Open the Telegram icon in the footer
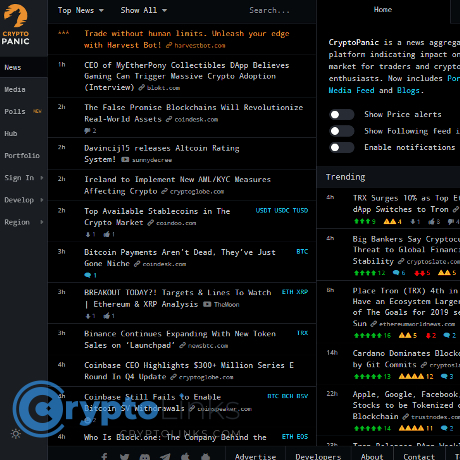Image resolution: width=460 pixels, height=460 pixels. (165, 456)
